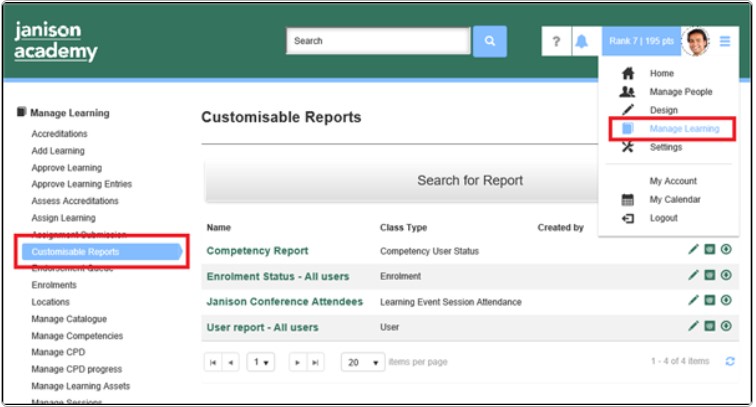The width and height of the screenshot is (756, 407).
Task: Expand the Search for Report panel
Action: (401, 180)
